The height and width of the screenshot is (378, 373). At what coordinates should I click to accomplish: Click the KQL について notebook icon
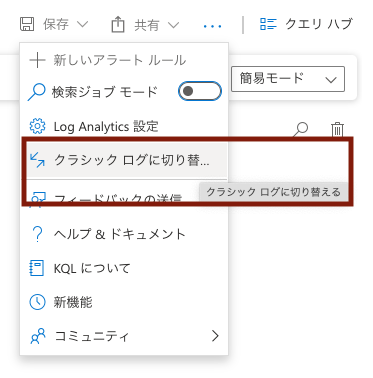coord(37,268)
